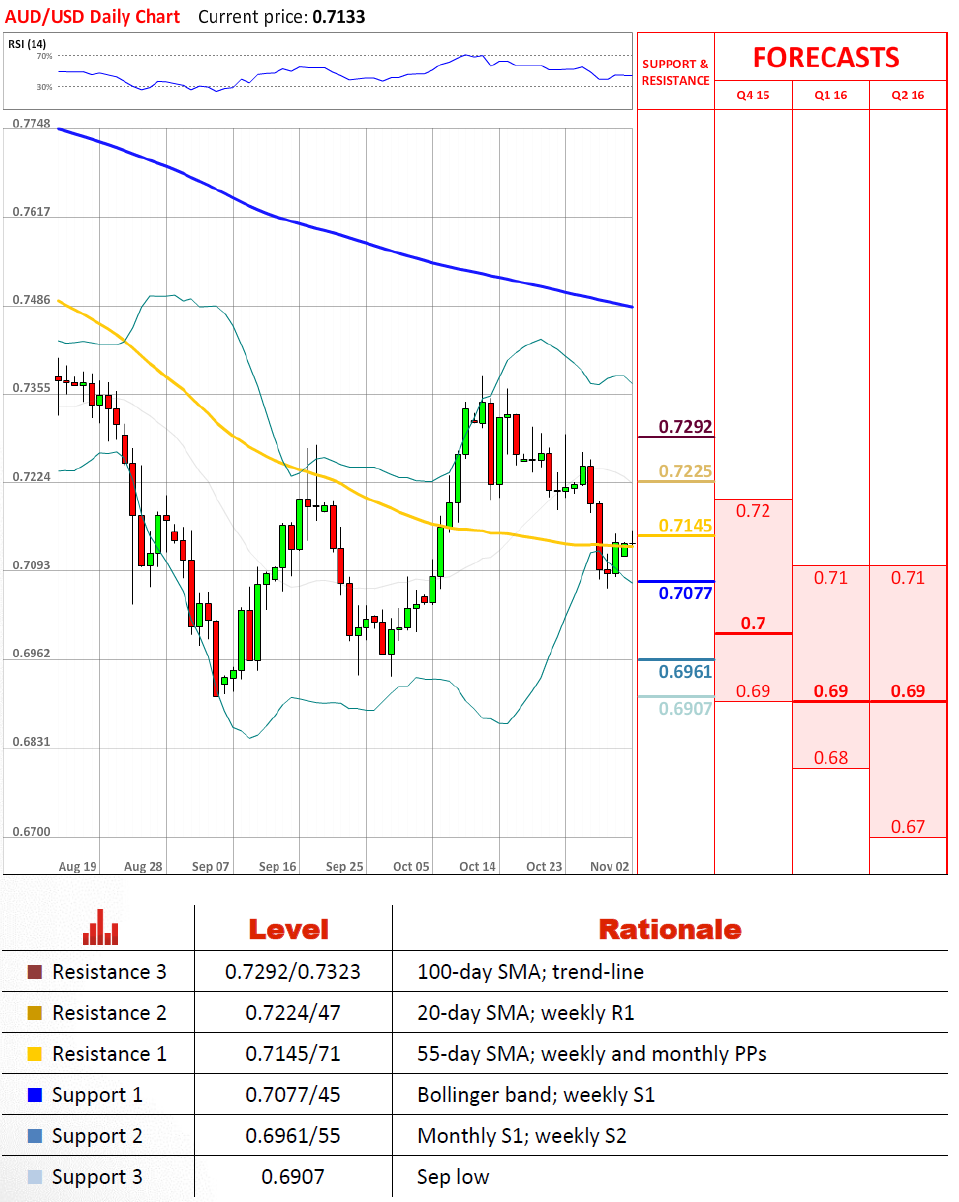Click the 0.72 forecast in the Q4 15 column
This screenshot has height=1202, width=959.
click(752, 511)
